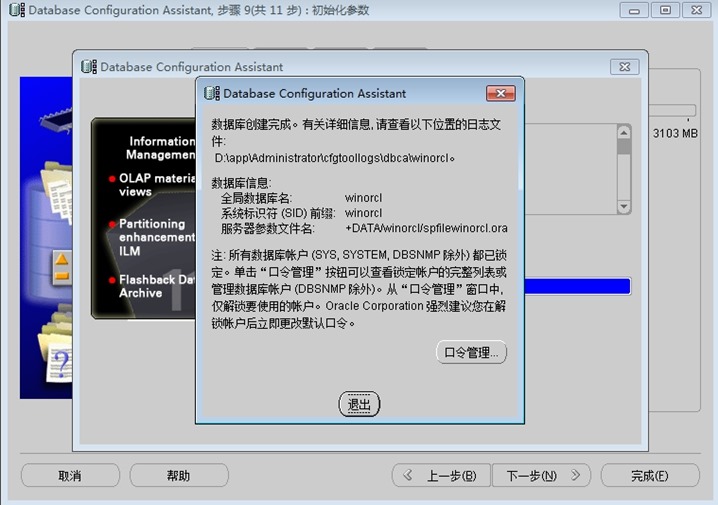Click the scroll down arrow in background list

(x=623, y=206)
